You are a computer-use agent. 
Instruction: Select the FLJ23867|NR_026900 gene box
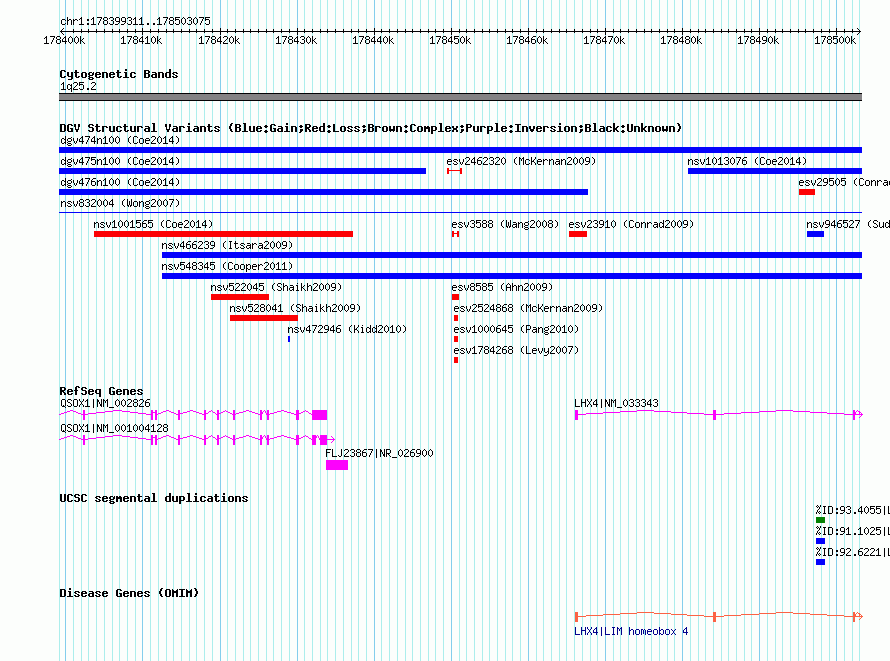click(x=337, y=465)
